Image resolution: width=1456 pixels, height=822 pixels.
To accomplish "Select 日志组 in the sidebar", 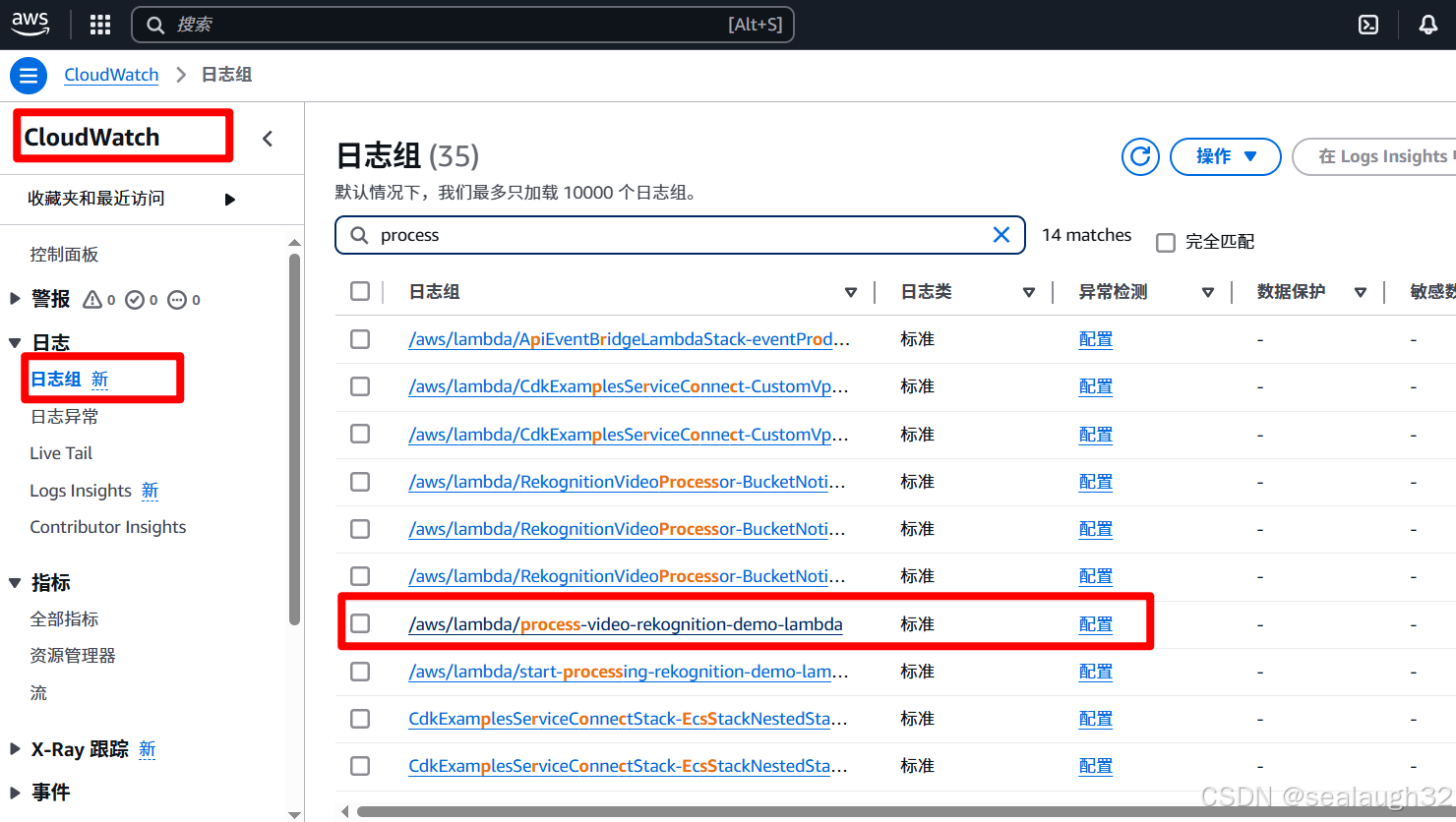I will 56,380.
